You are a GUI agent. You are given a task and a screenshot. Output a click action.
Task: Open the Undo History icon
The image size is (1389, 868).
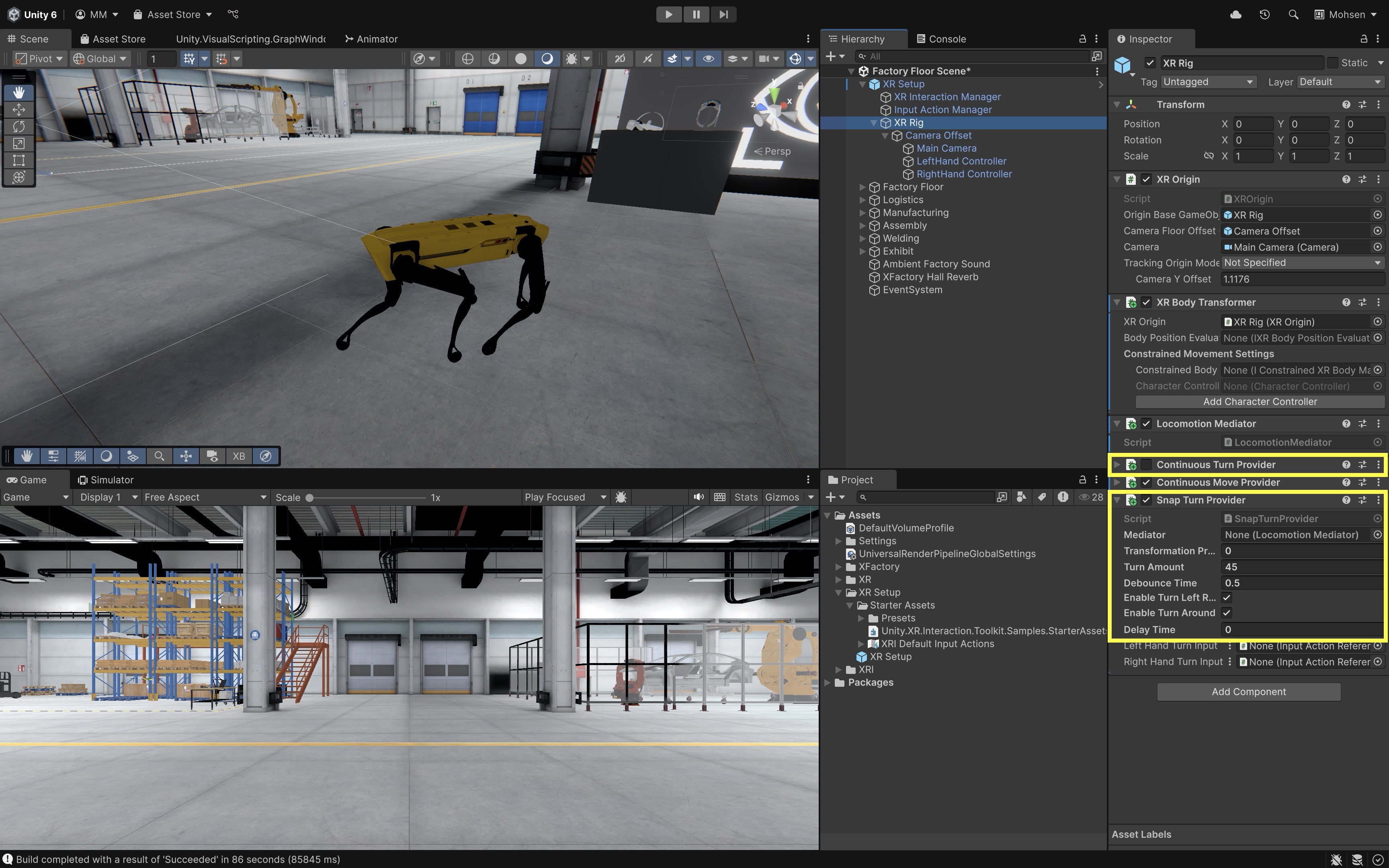click(1264, 14)
